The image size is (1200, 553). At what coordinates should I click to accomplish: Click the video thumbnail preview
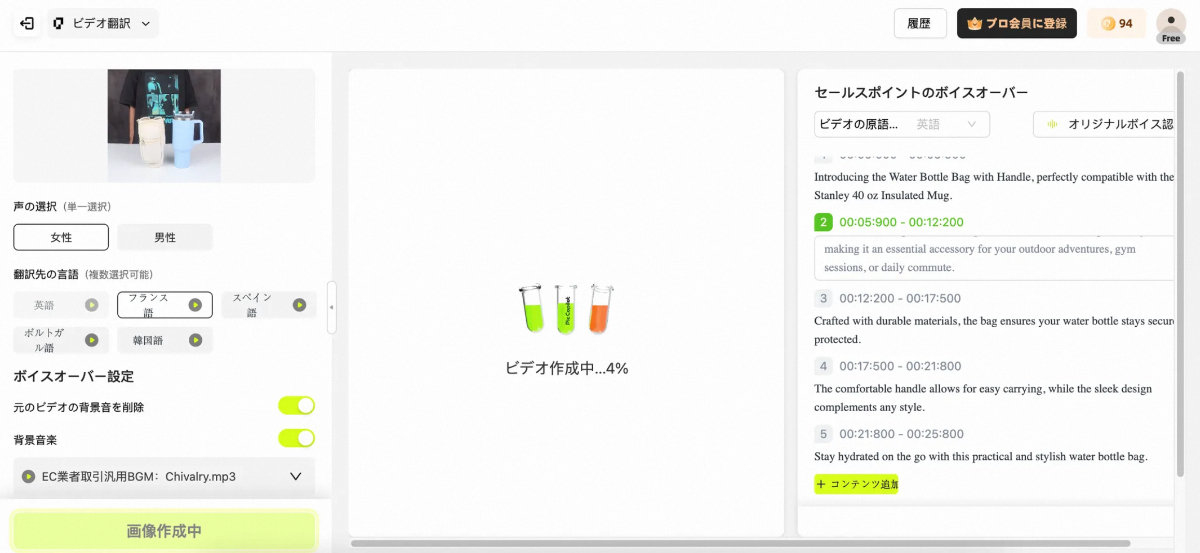(164, 125)
